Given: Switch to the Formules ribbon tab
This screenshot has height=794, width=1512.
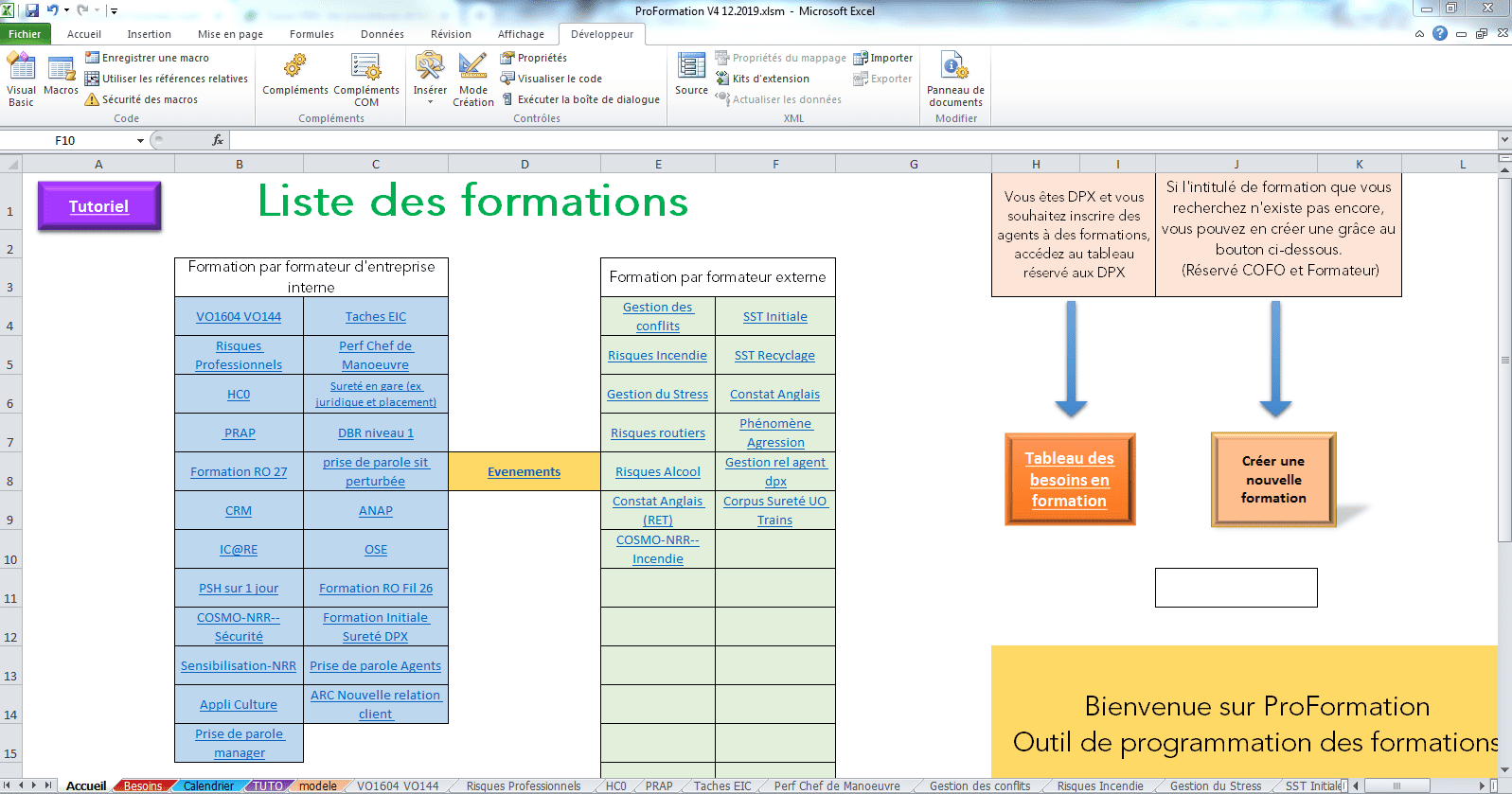Looking at the screenshot, I should [311, 34].
